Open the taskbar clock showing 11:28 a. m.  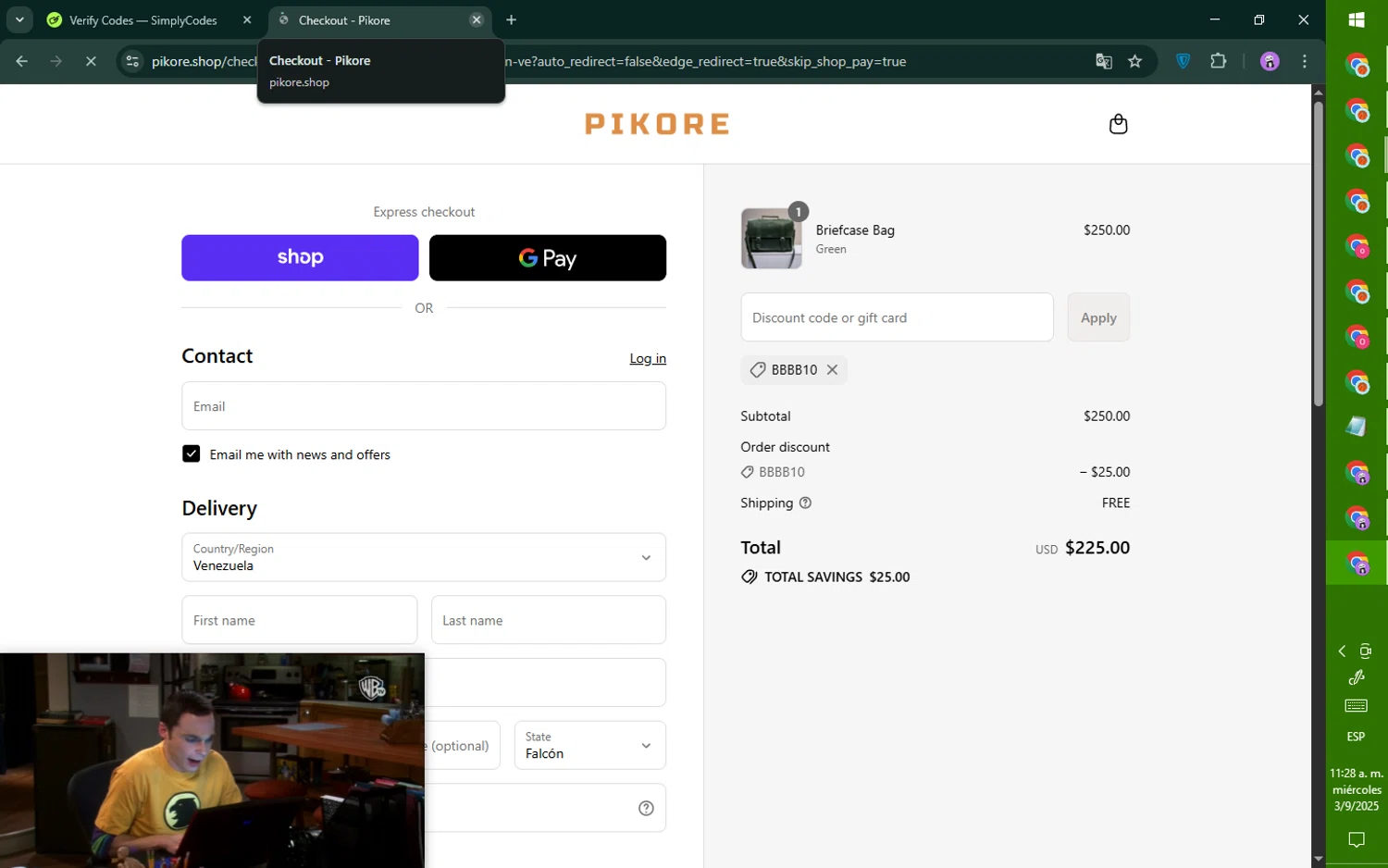pyautogui.click(x=1357, y=789)
